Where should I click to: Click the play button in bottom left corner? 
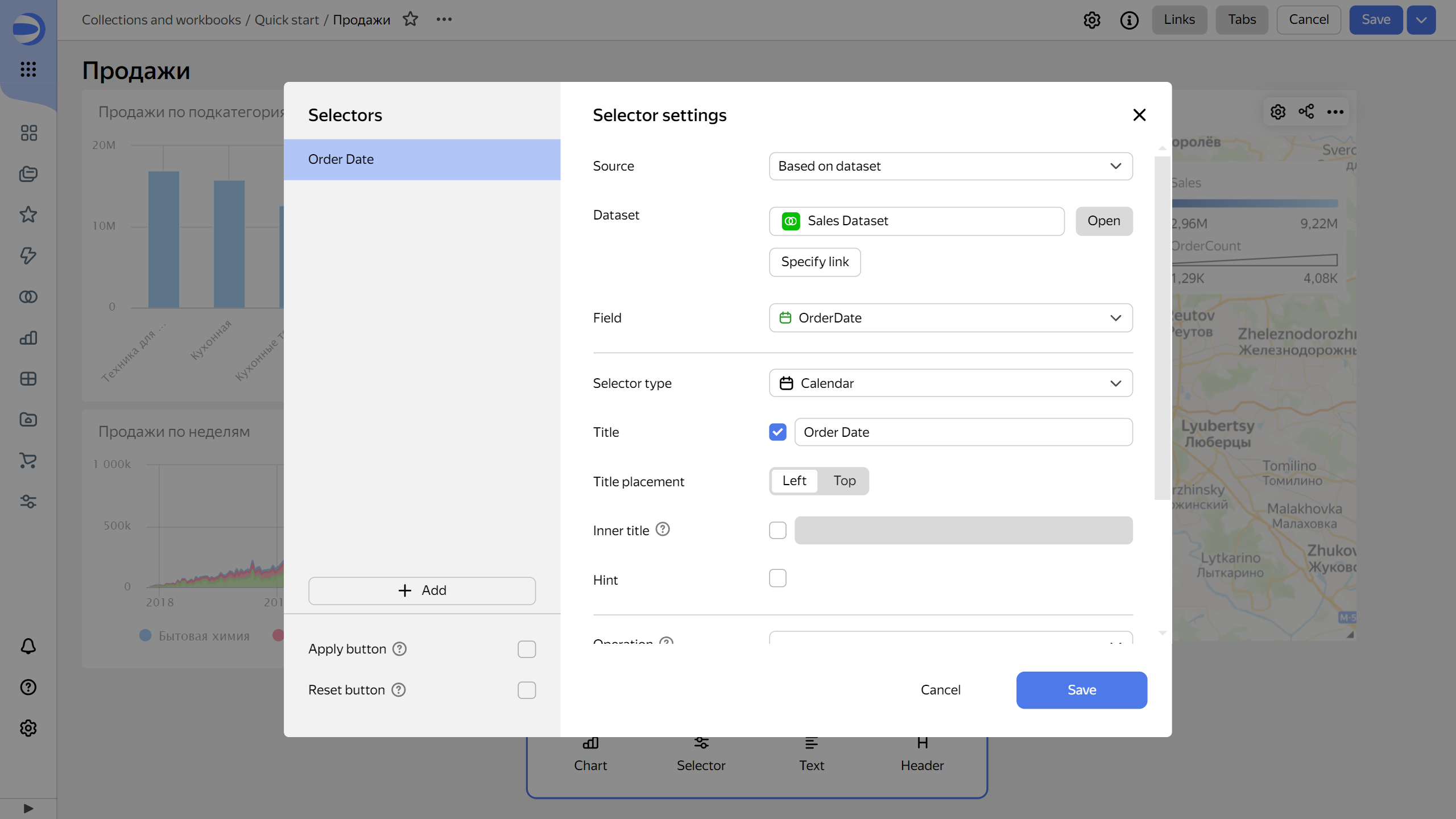click(28, 808)
